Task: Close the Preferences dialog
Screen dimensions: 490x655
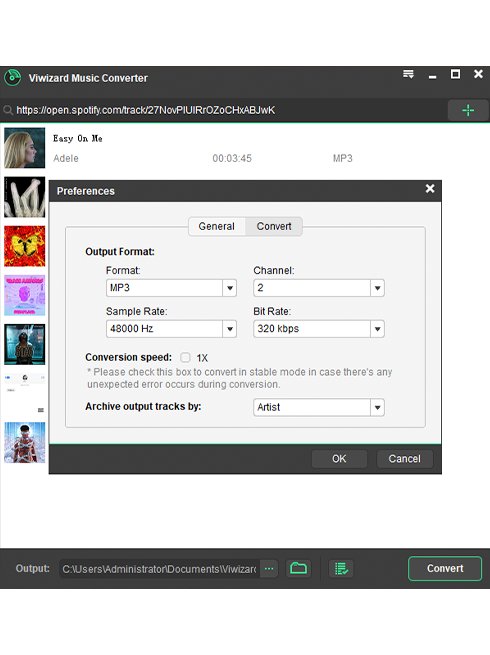Action: coord(430,189)
